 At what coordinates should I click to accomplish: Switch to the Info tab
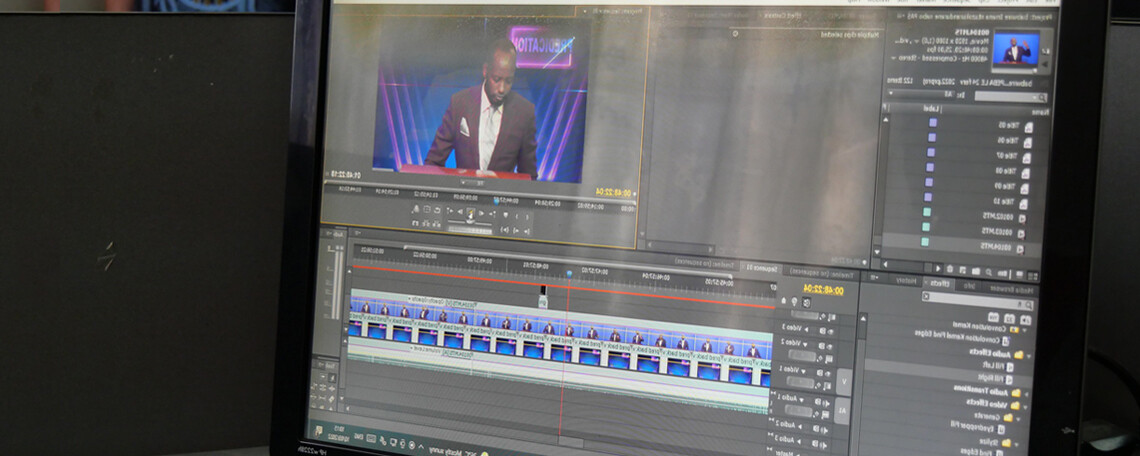[969, 286]
